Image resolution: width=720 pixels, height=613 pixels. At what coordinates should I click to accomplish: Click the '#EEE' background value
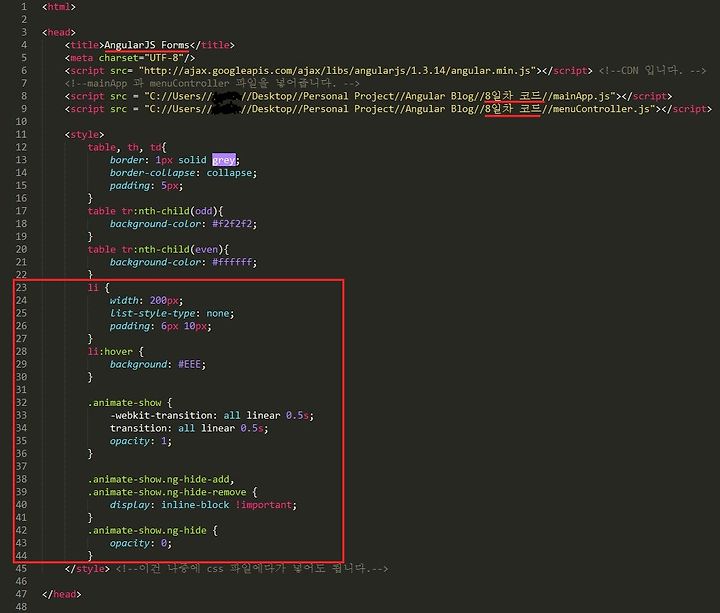click(x=189, y=364)
